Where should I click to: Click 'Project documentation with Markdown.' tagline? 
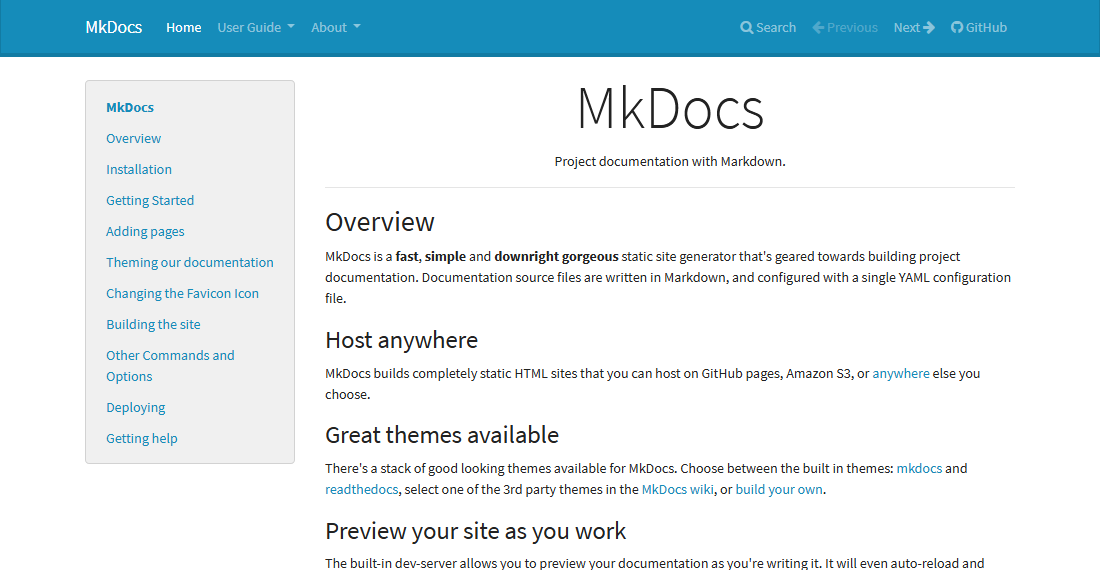670,161
